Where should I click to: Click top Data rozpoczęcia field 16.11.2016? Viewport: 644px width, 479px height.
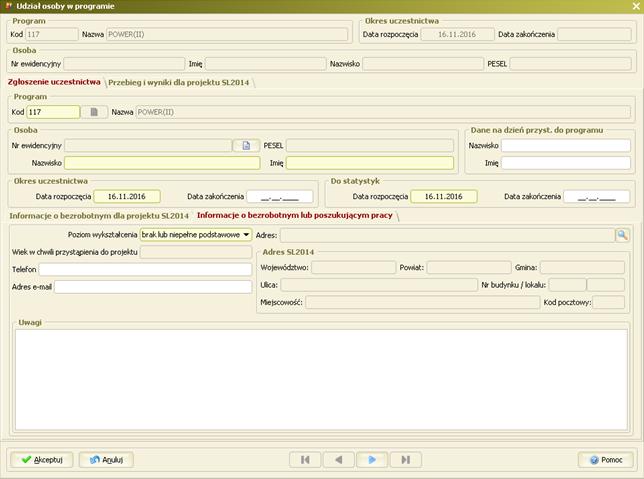(x=457, y=35)
